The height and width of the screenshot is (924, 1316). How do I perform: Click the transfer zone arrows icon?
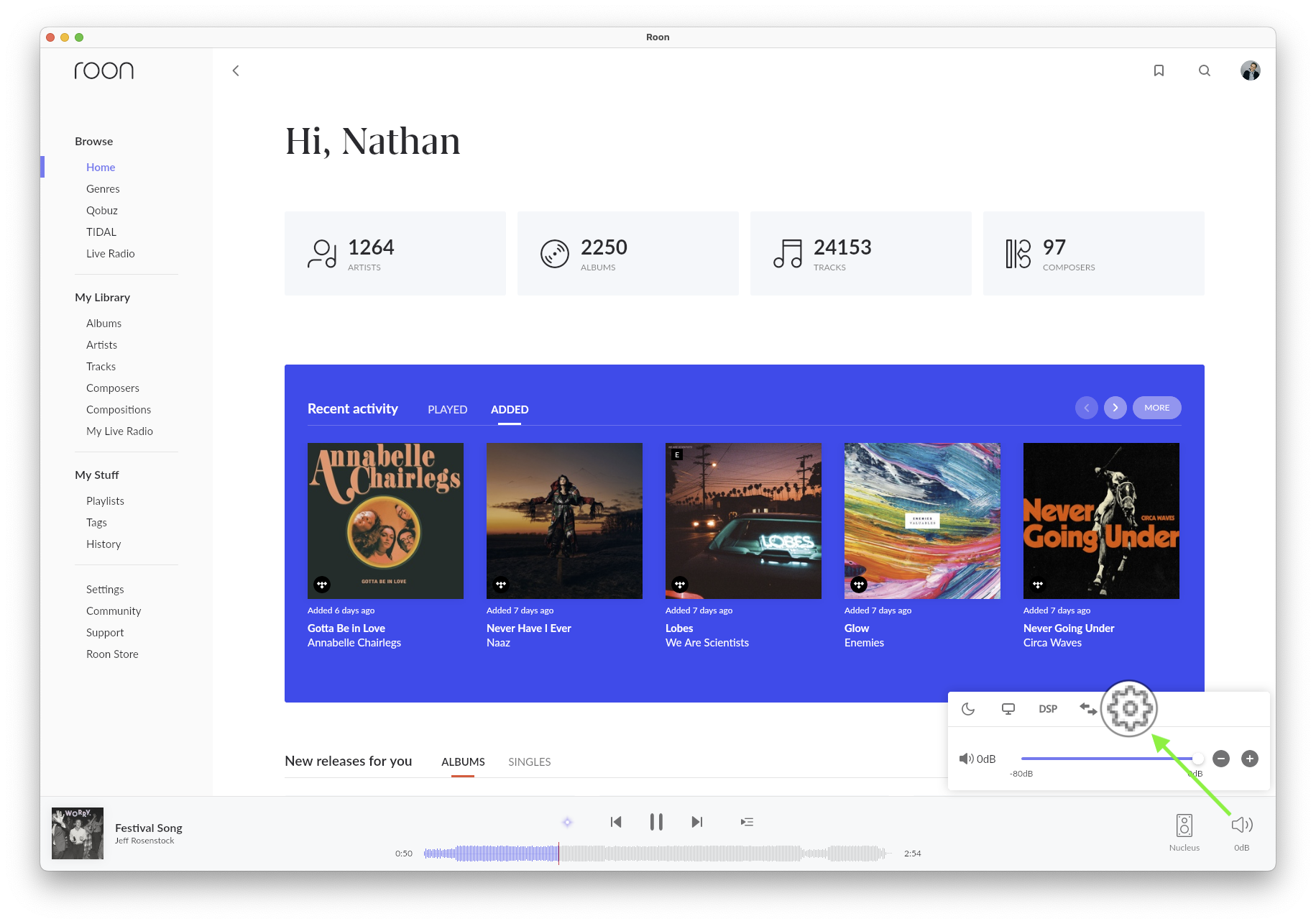point(1088,709)
